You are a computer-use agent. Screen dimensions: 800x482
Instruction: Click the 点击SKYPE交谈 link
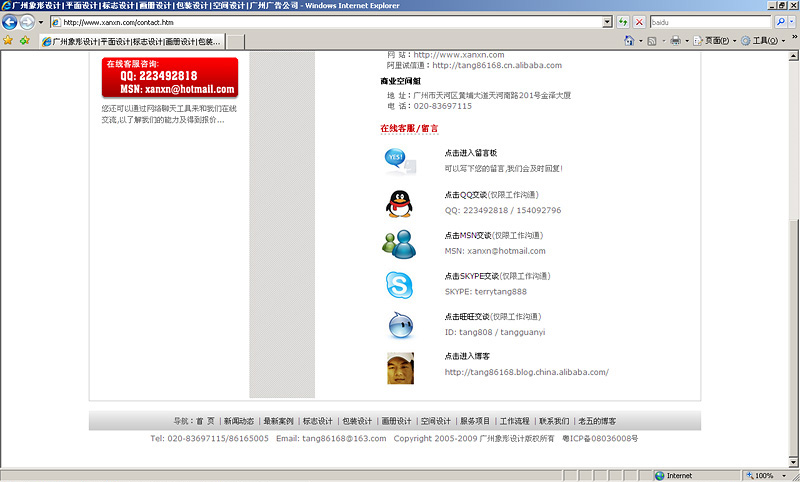coord(471,276)
